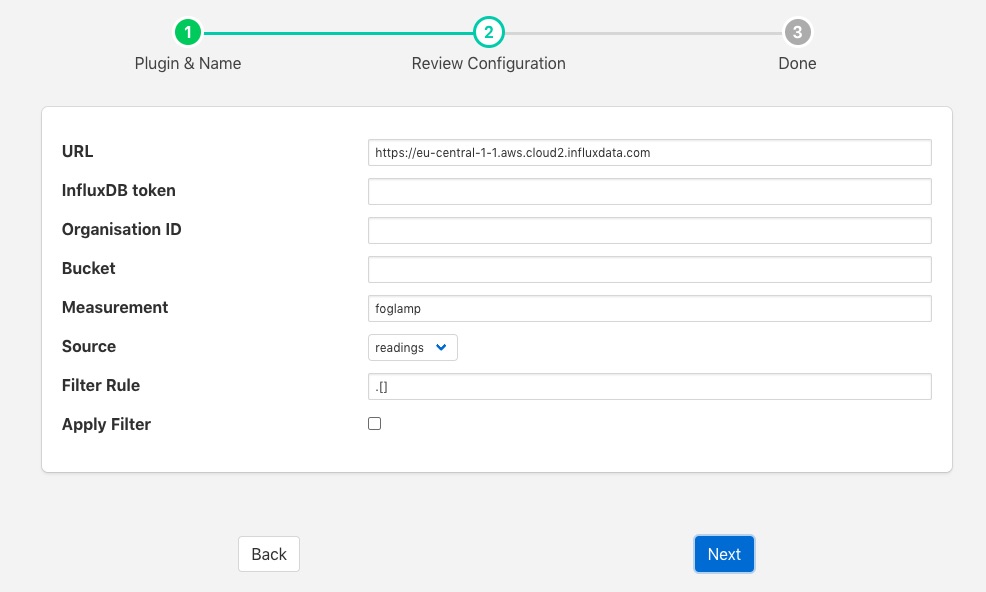This screenshot has width=986, height=592.
Task: Click the green step 1 circle icon
Action: 188,32
